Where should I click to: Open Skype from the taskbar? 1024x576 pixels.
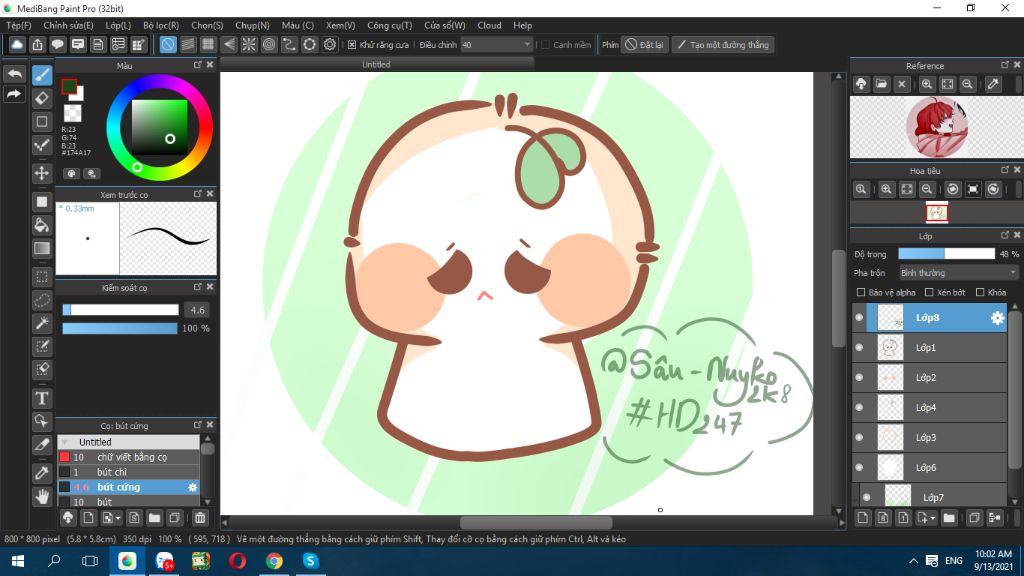click(x=311, y=561)
